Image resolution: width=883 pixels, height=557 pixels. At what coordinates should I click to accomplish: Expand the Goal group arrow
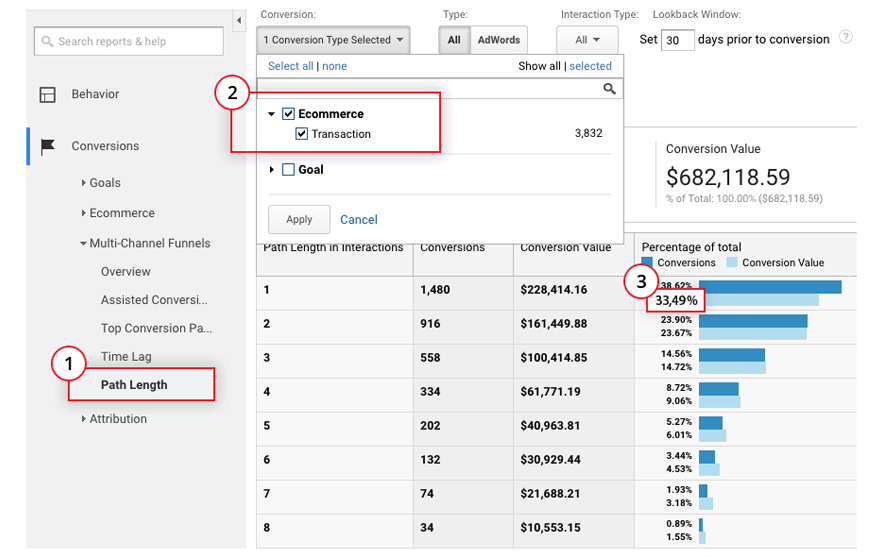tap(271, 170)
